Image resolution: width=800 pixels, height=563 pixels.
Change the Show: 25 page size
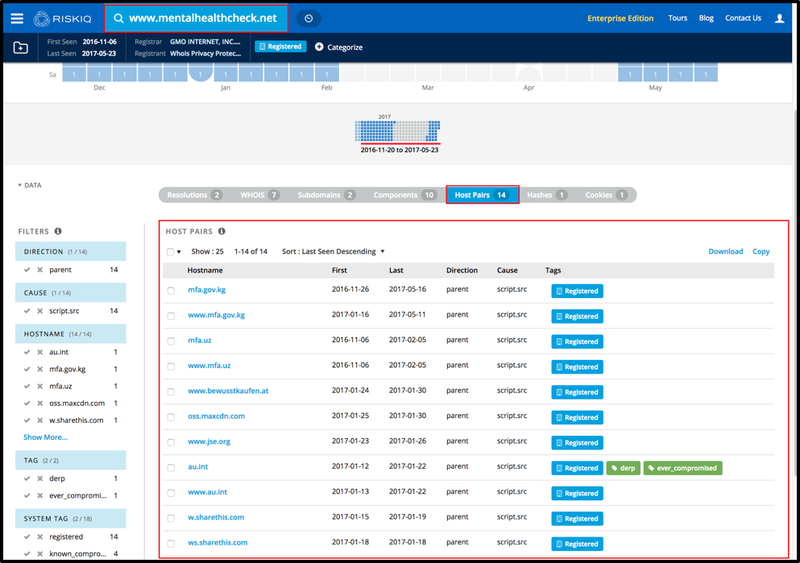point(207,251)
